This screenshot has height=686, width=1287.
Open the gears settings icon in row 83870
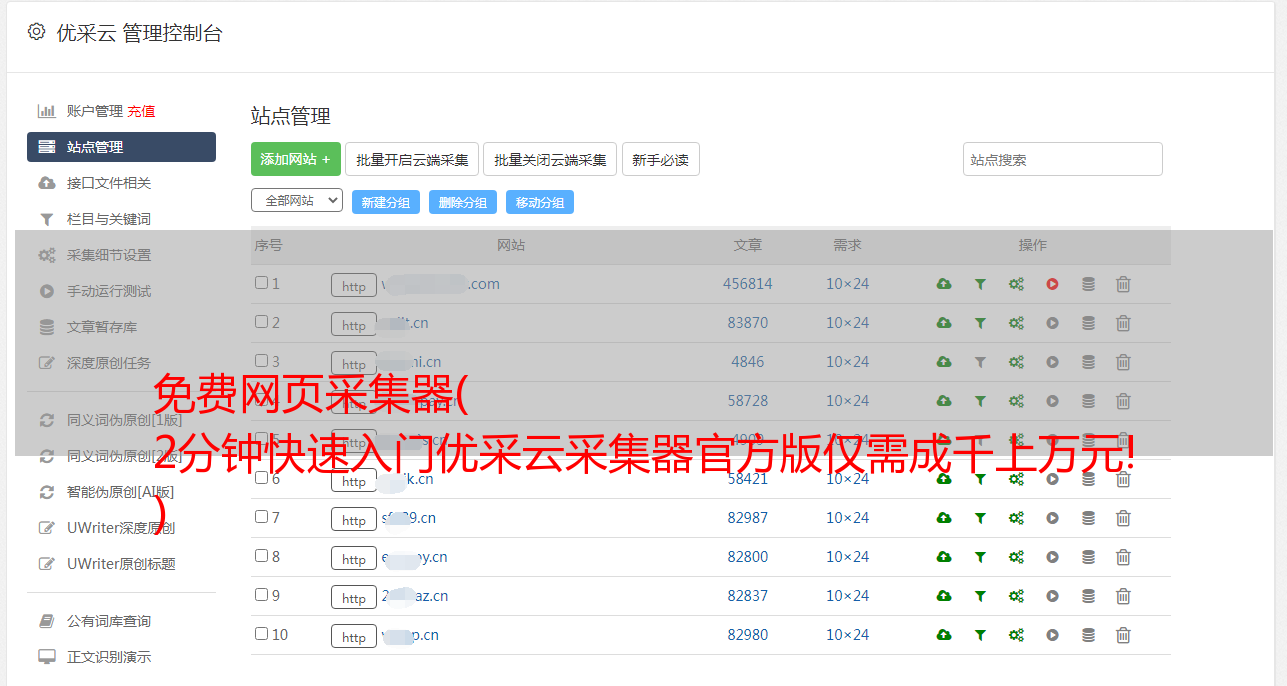pyautogui.click(x=1016, y=323)
